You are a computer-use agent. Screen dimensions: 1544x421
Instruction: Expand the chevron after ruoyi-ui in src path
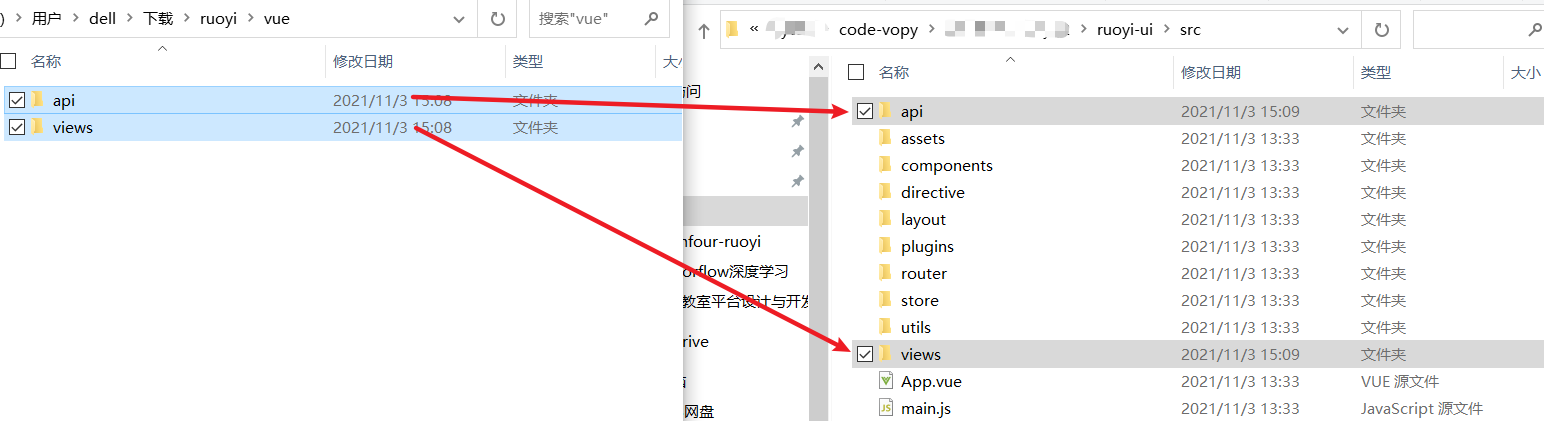coord(1166,30)
